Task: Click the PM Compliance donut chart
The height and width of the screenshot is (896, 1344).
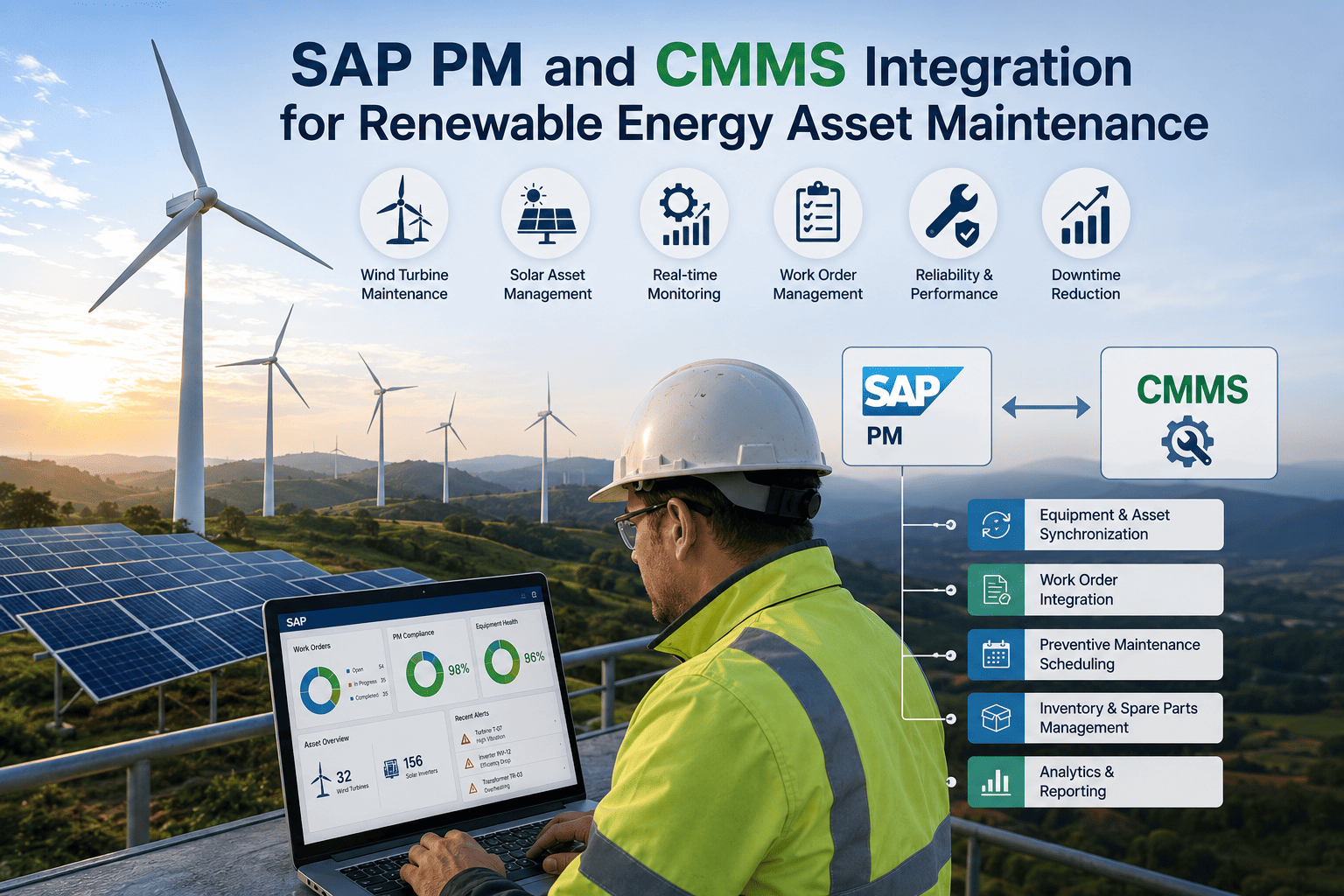Action: 424,674
